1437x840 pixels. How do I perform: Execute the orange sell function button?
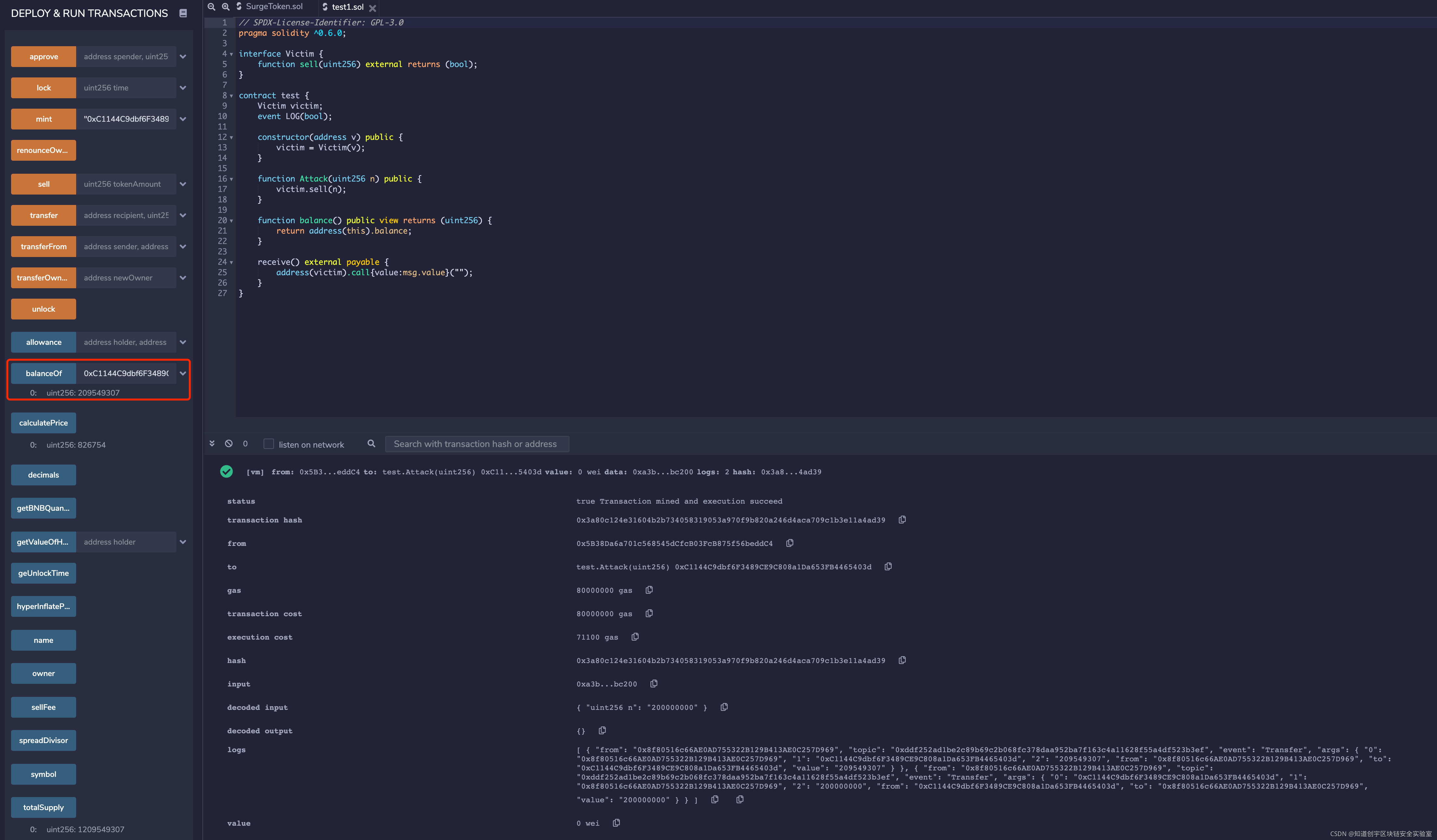[43, 183]
